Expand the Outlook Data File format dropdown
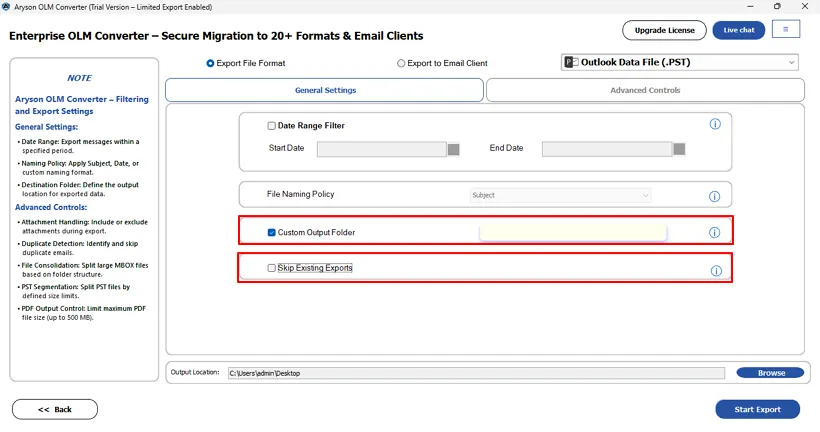Screen dimensions: 820x432 (x=792, y=63)
